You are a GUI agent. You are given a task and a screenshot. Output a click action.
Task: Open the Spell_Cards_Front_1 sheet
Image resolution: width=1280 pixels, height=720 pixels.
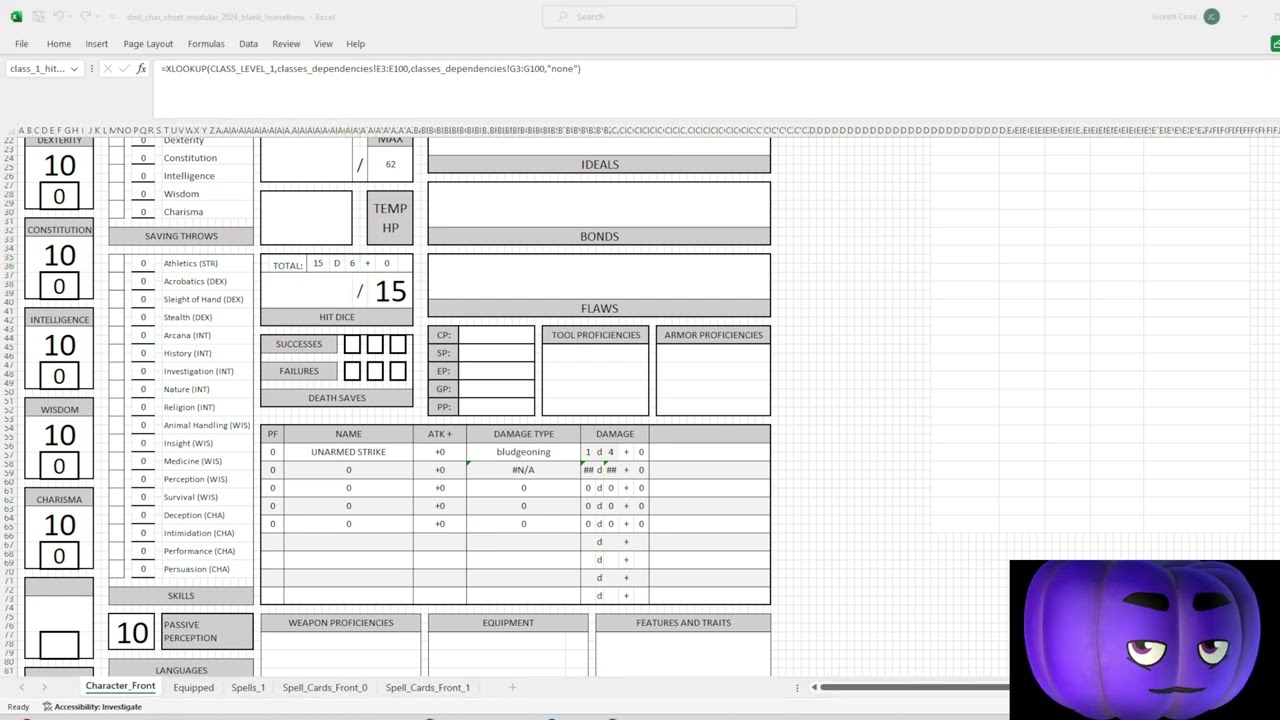click(x=428, y=687)
